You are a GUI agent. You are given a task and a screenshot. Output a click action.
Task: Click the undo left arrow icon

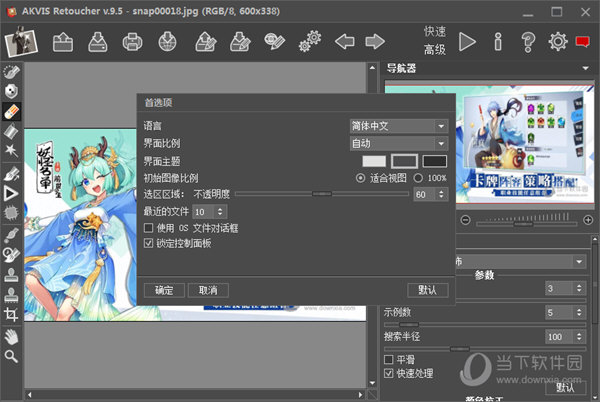point(344,42)
